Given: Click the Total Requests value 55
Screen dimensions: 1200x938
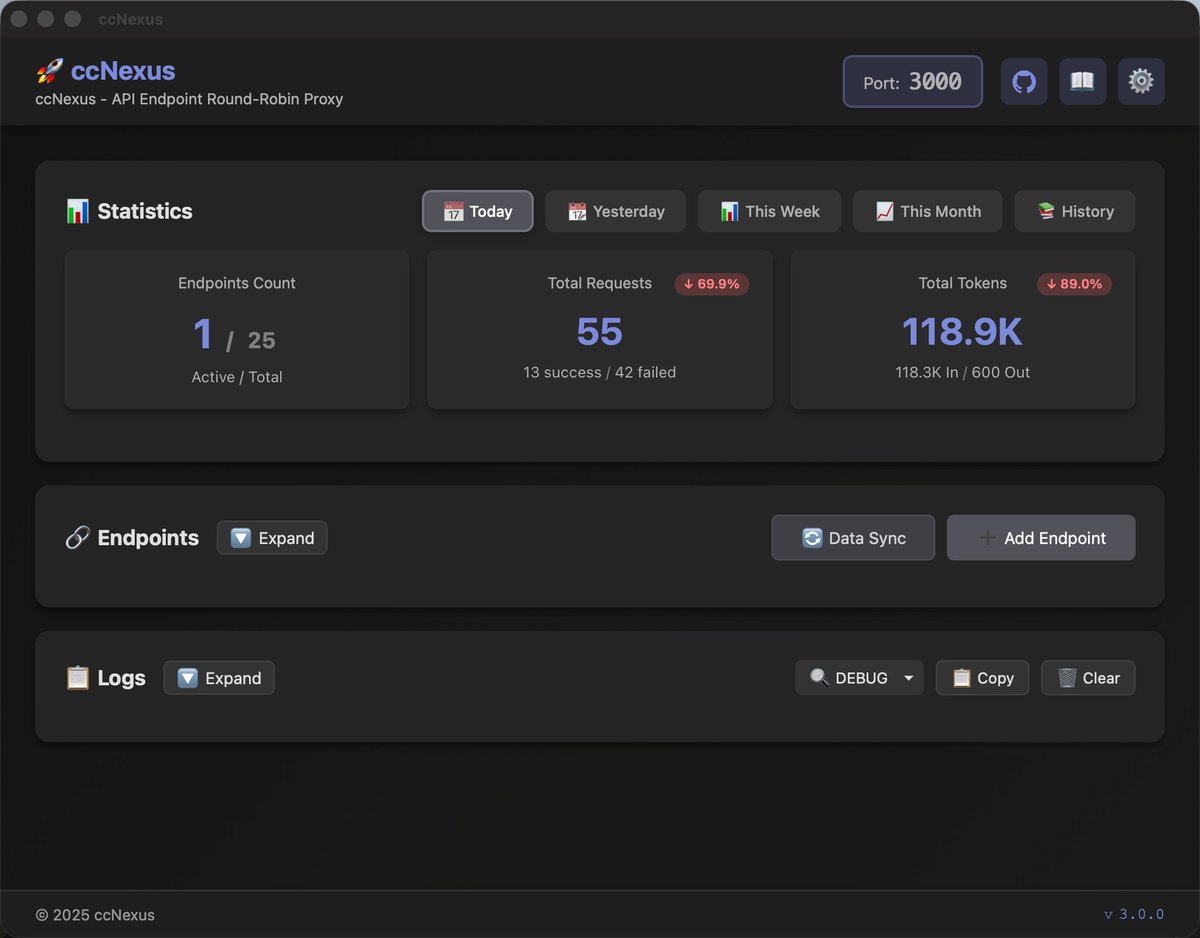Looking at the screenshot, I should [x=600, y=332].
